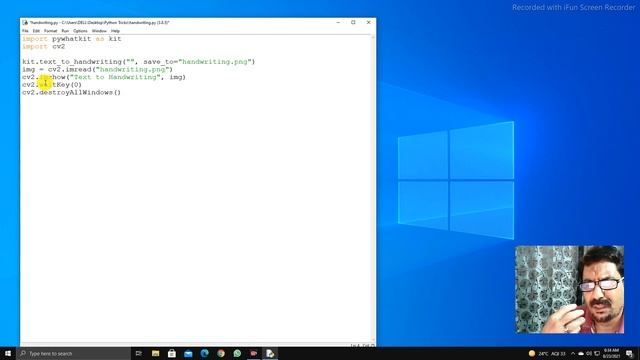Click the Ln/Col indicator in status bar
The height and width of the screenshot is (360, 640).
coord(362,345)
